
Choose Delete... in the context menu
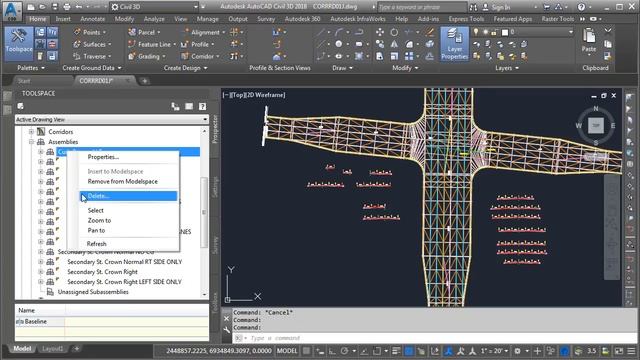click(x=128, y=196)
